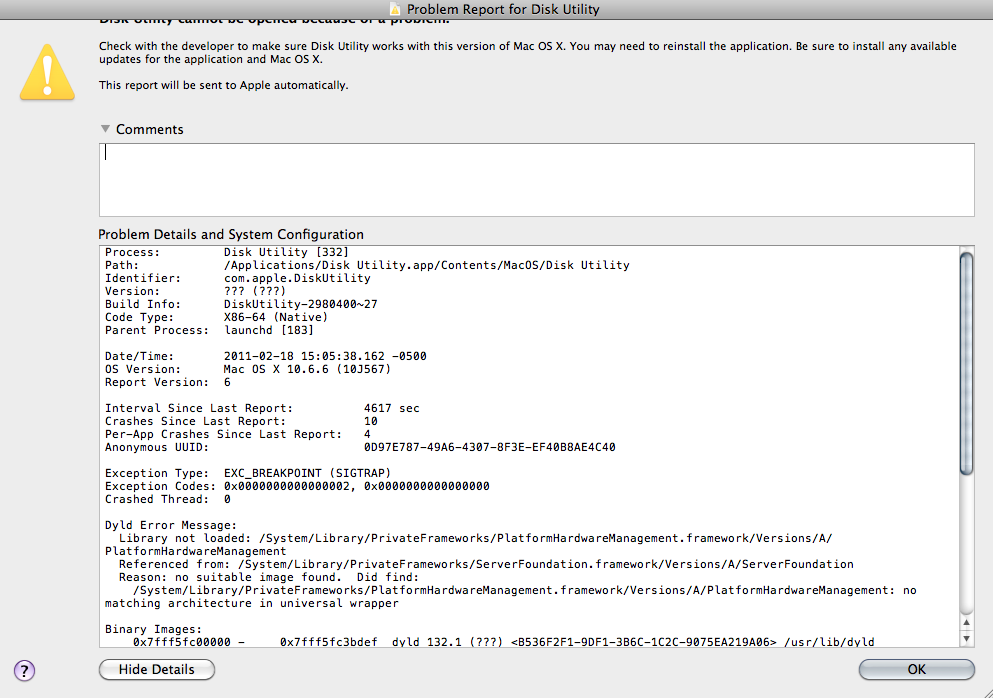Click the '/usr/lib/dyld' binary image line
Screen dimensions: 993x698
point(503,642)
